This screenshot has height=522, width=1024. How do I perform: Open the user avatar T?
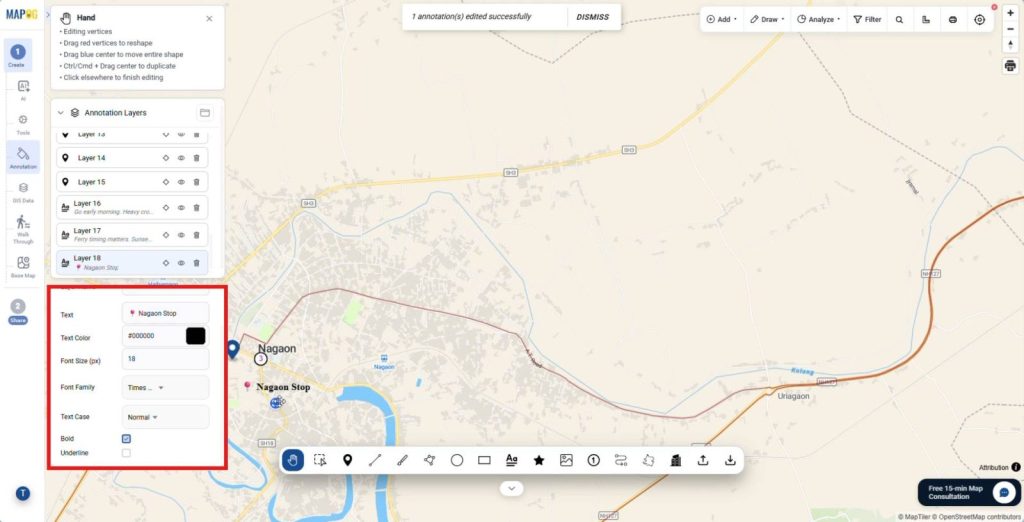[23, 493]
